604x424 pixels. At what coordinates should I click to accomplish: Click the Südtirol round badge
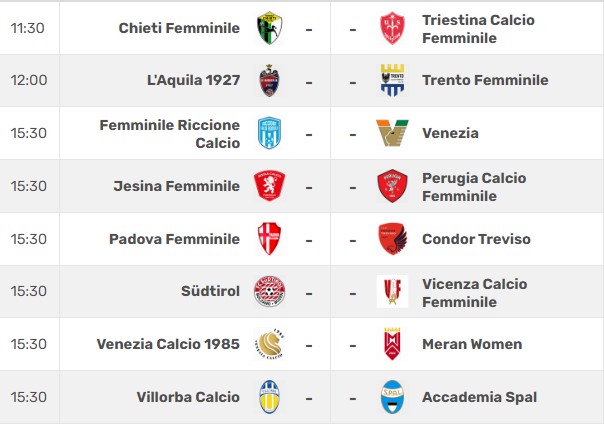click(x=270, y=292)
